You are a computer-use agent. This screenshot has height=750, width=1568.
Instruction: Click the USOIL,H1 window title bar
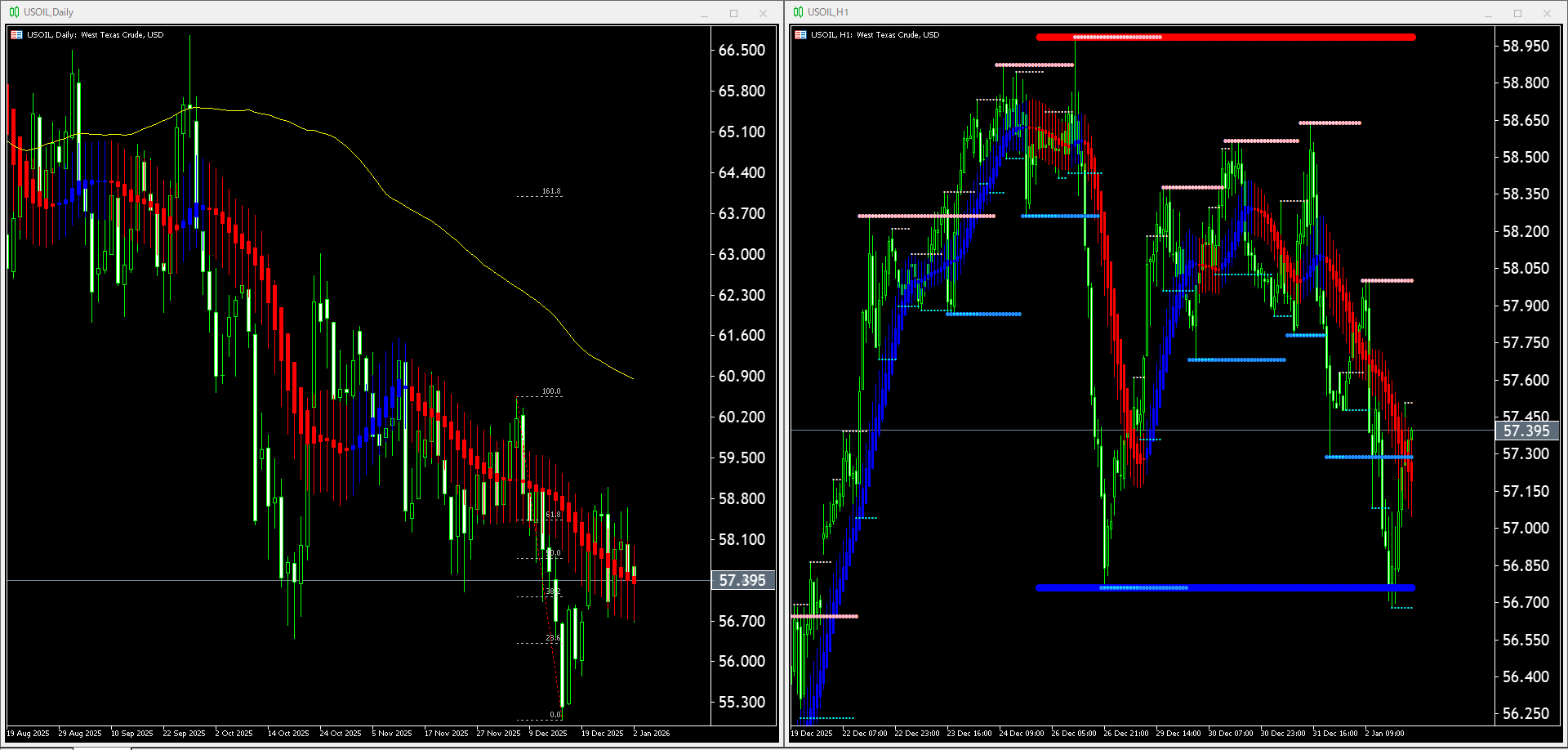(1143, 11)
